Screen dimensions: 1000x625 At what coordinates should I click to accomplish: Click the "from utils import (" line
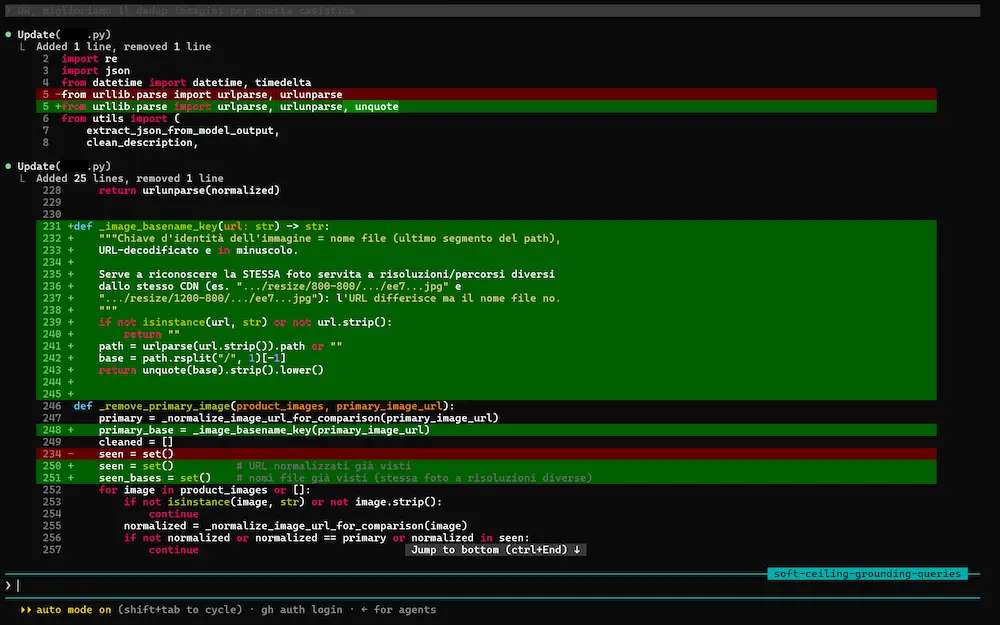(121, 119)
